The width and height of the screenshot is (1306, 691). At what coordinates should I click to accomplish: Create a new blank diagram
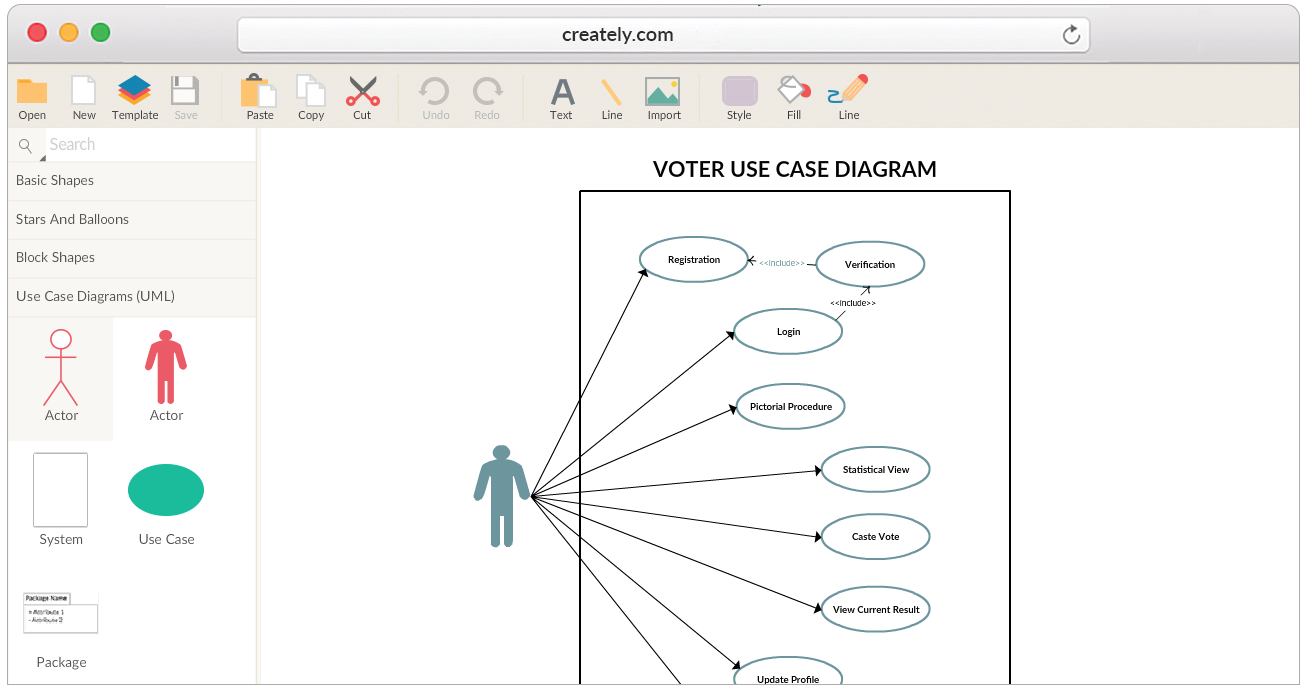pos(83,95)
